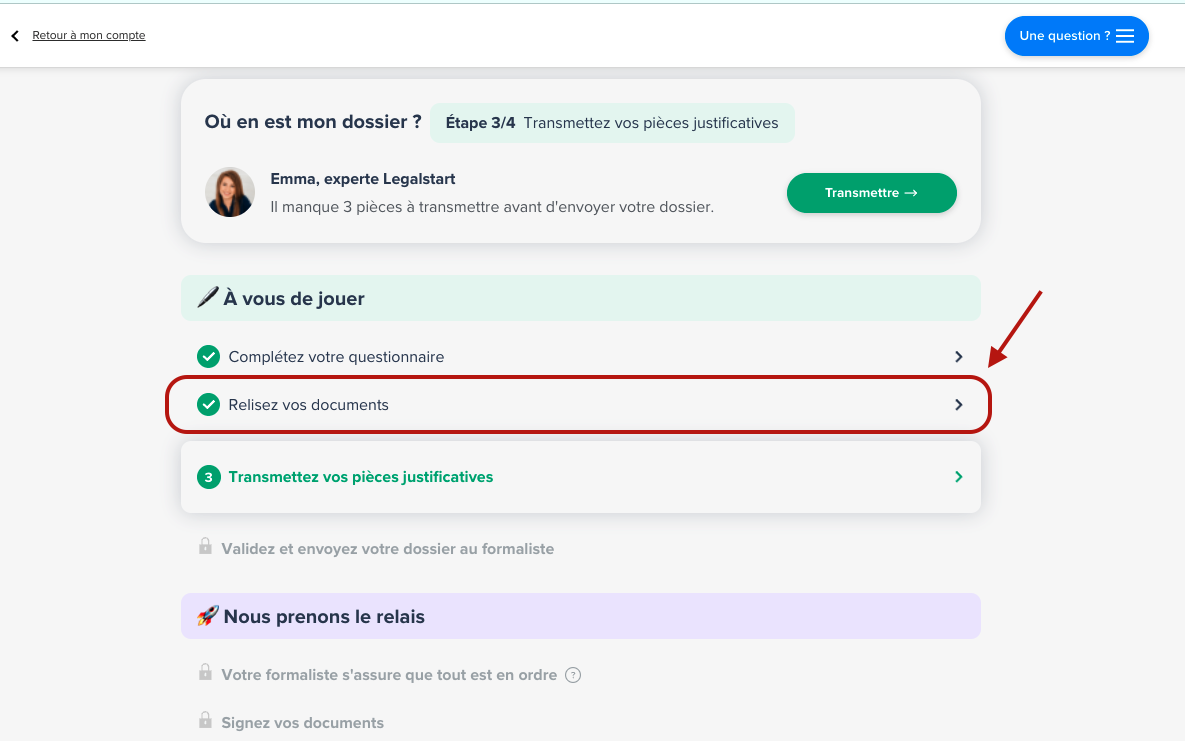Click the back arrow icon beside Retour
This screenshot has width=1185, height=741.
tap(15, 36)
